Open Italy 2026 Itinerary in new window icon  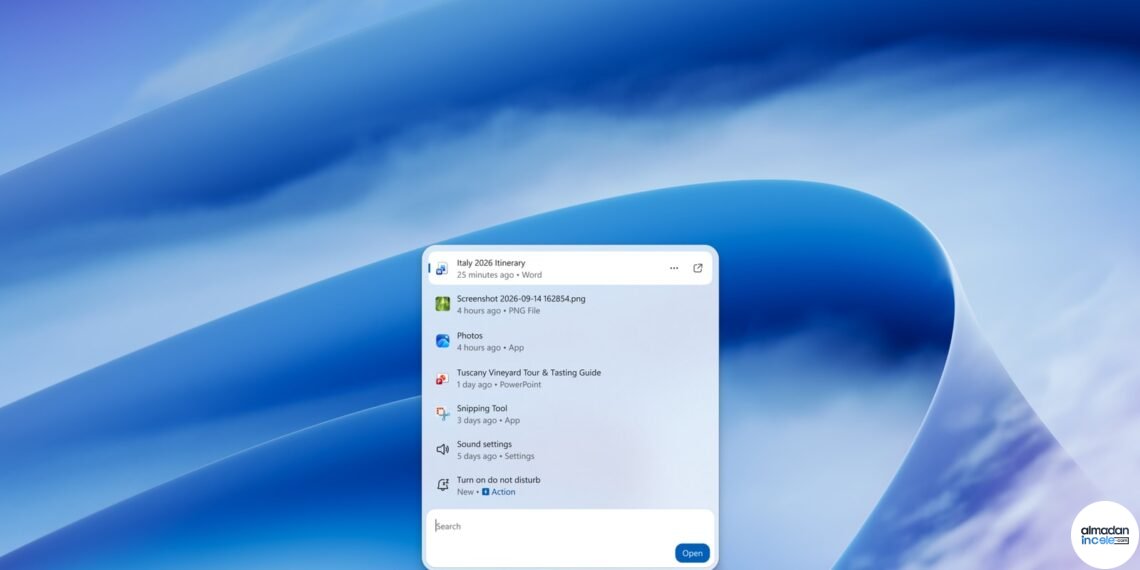pos(698,268)
